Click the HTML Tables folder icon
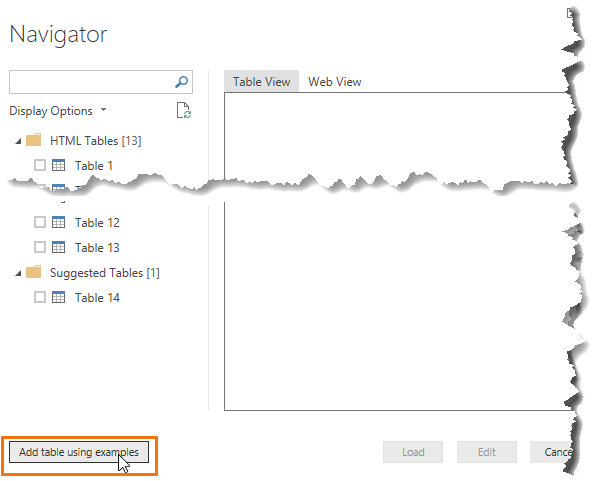Image resolution: width=592 pixels, height=481 pixels. click(34, 140)
